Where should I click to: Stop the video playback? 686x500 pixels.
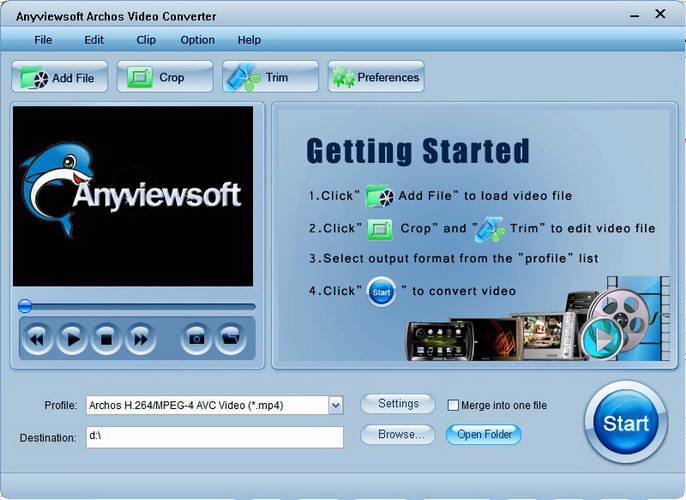[x=106, y=339]
